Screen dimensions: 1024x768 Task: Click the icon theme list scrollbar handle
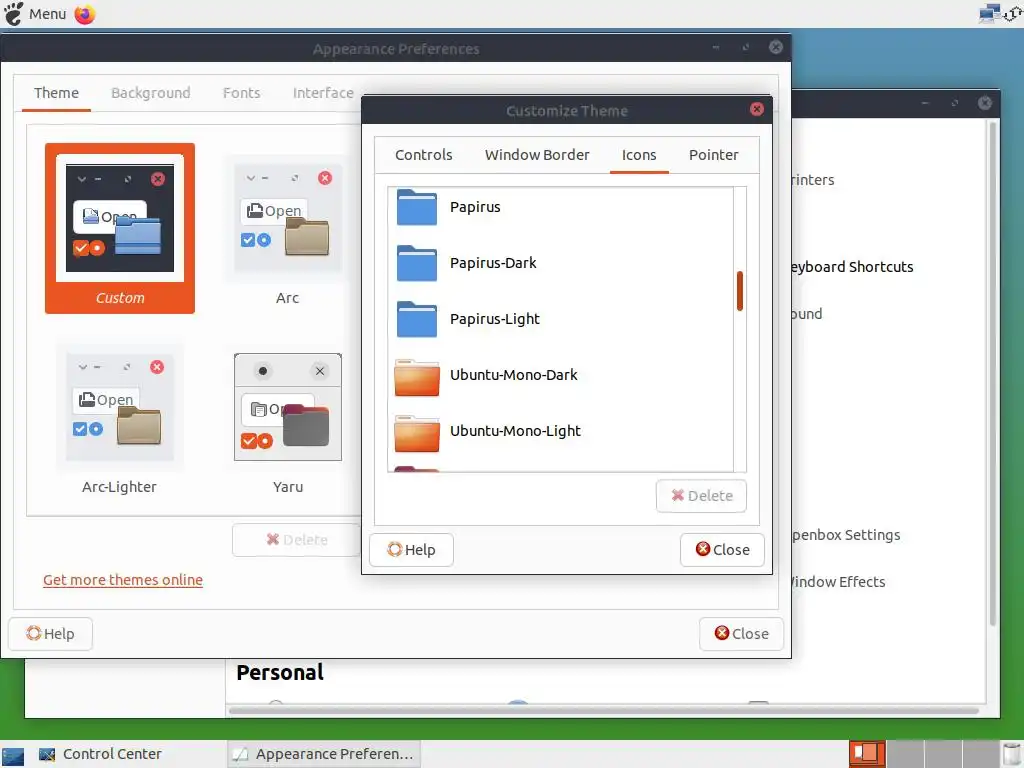tap(740, 291)
